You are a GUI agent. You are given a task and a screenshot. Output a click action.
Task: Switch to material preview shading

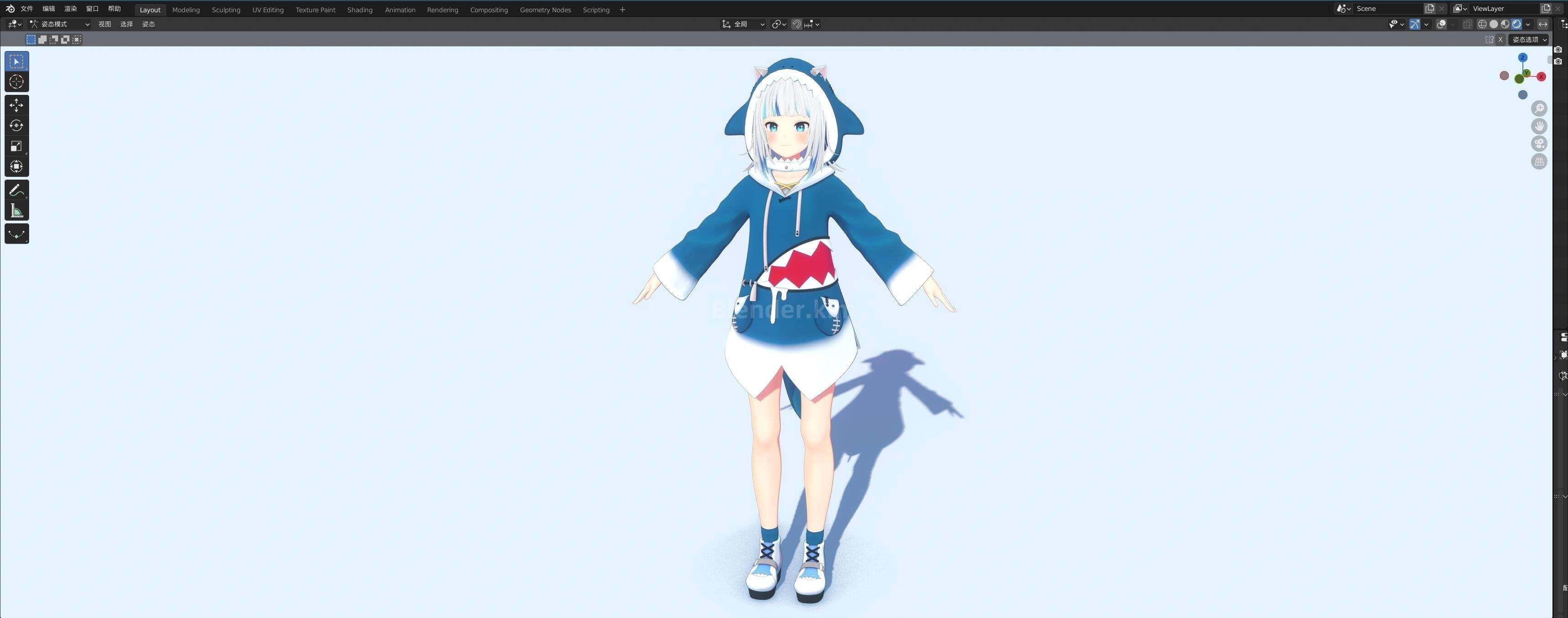click(x=1505, y=24)
